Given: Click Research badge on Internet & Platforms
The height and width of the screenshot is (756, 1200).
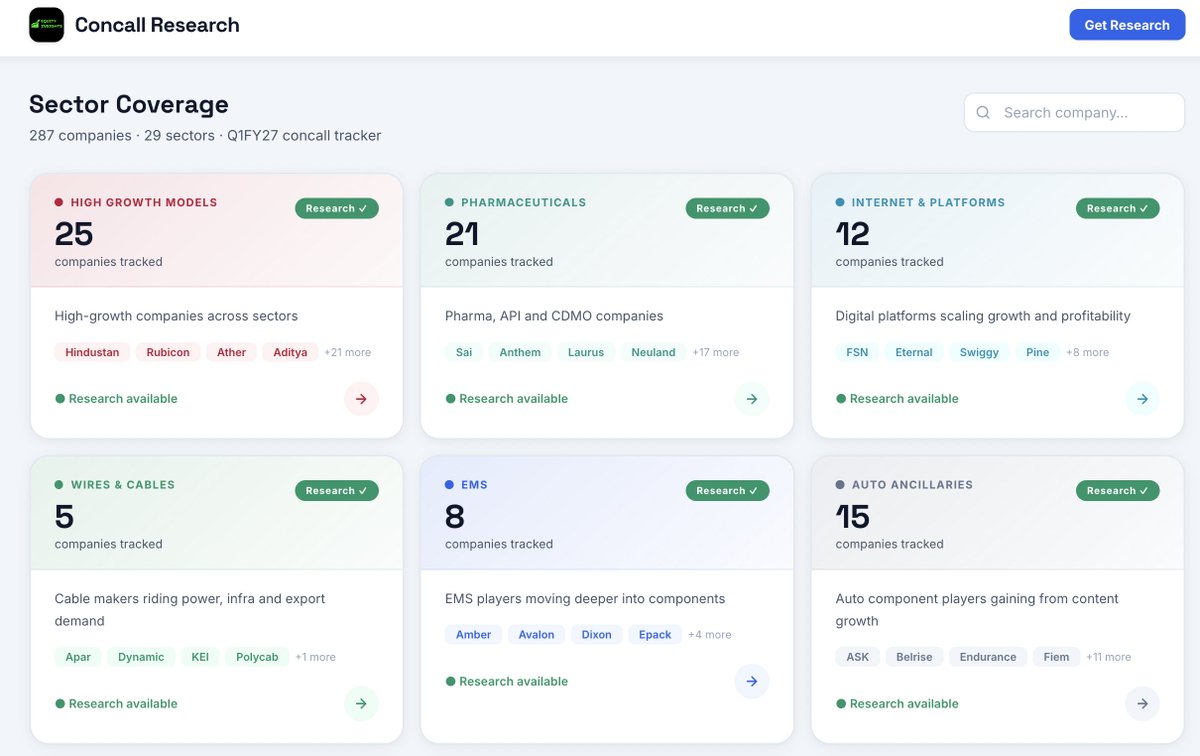Looking at the screenshot, I should click(1118, 208).
